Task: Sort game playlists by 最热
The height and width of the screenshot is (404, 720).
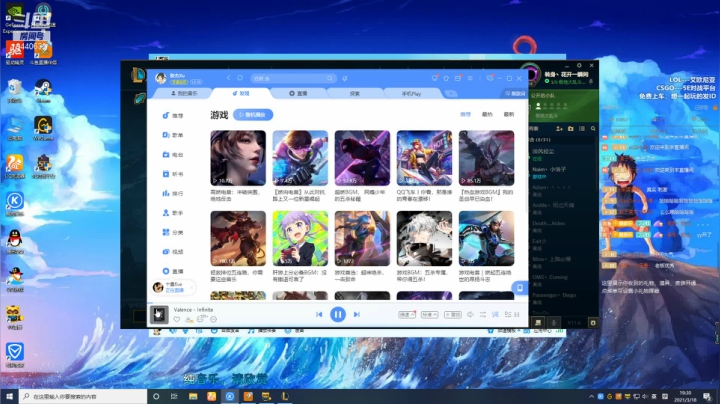Action: [x=487, y=114]
